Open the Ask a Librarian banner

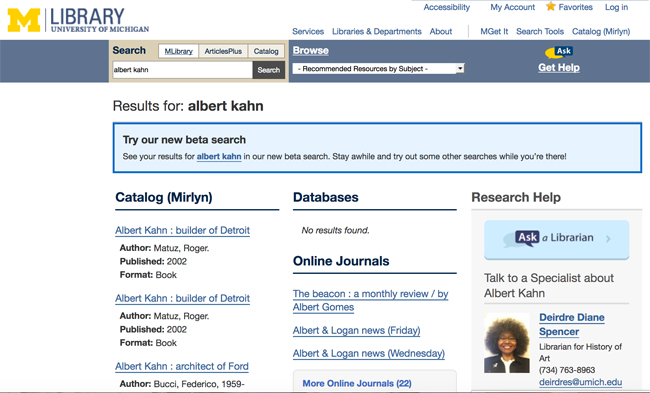tap(556, 240)
